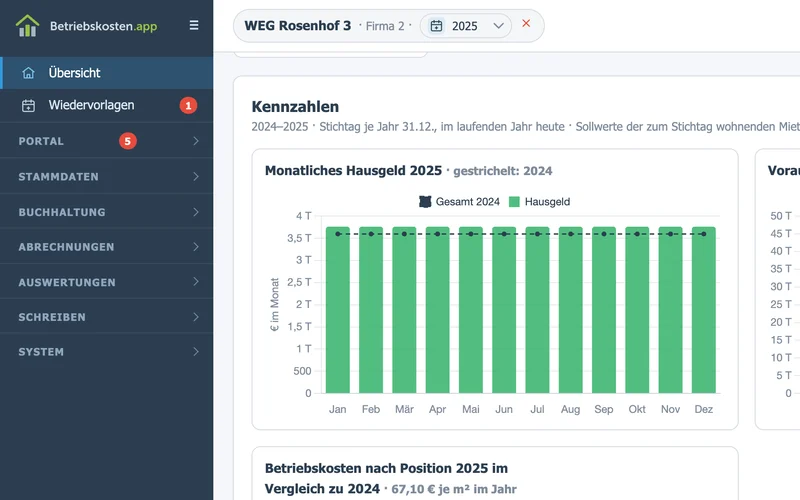This screenshot has height=500, width=800.
Task: Click the 'Aug' month label
Action: pyautogui.click(x=570, y=409)
